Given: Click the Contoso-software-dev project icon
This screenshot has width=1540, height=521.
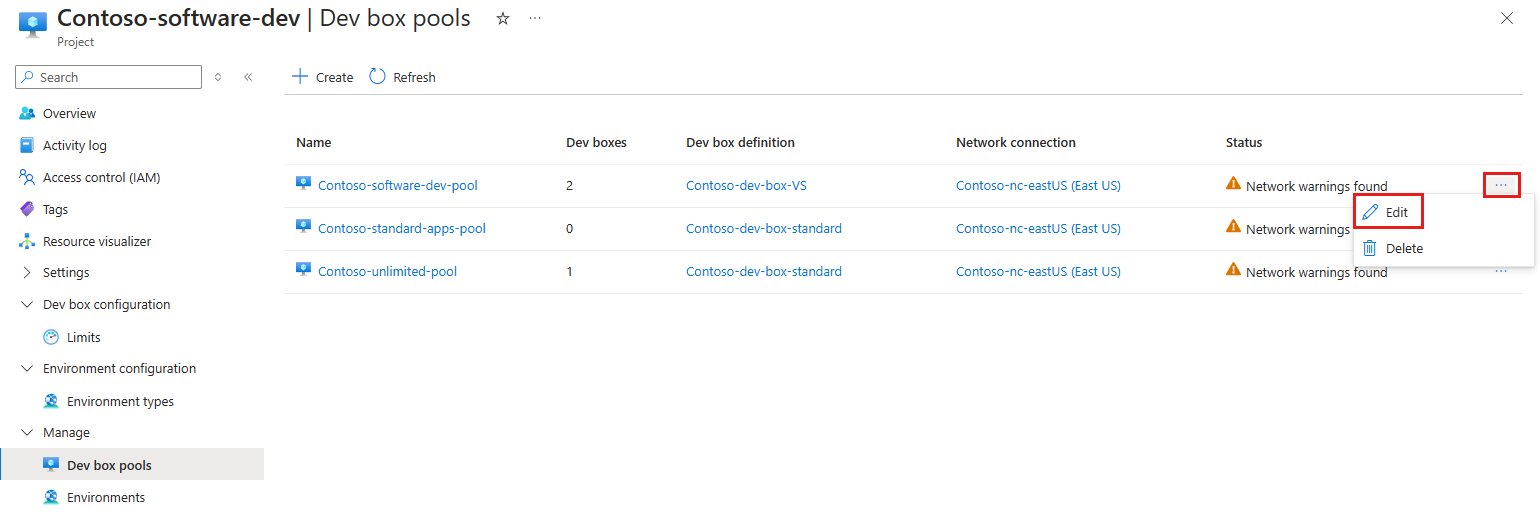Looking at the screenshot, I should tap(33, 24).
